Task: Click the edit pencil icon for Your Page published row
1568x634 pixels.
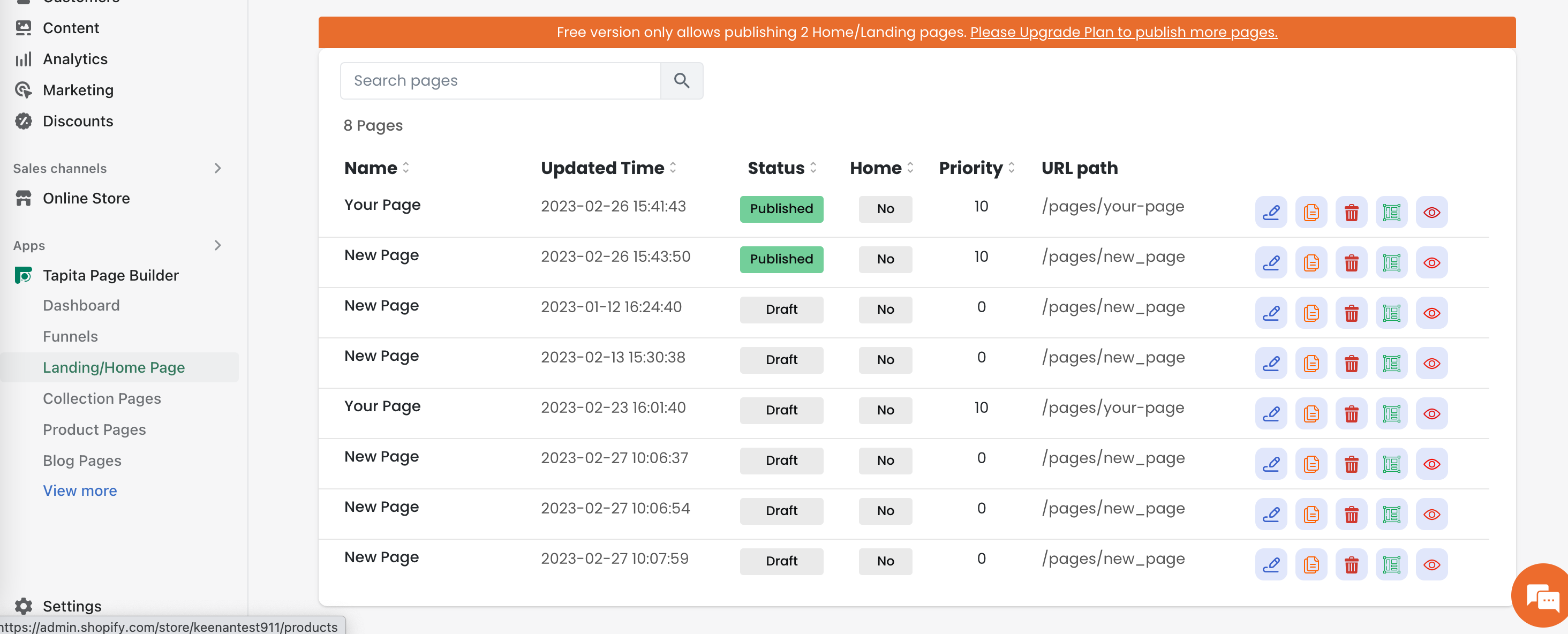Action: (x=1270, y=213)
